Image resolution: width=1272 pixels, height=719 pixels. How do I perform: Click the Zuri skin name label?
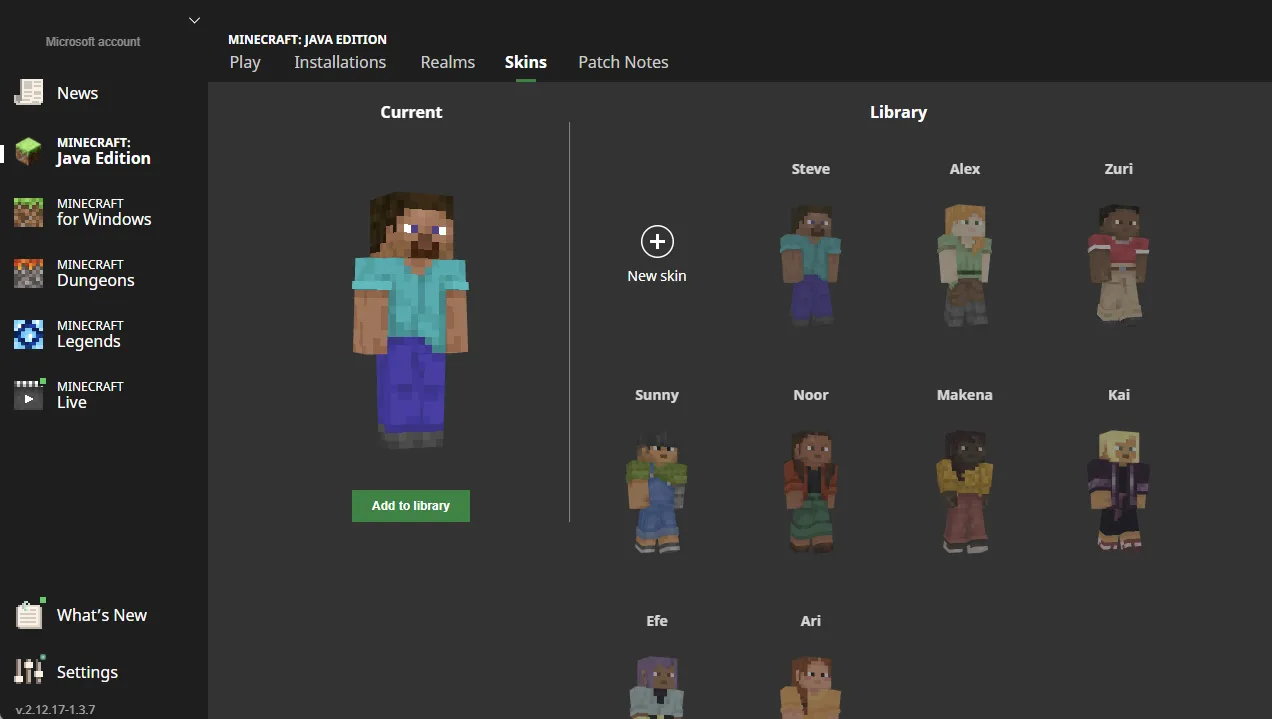pos(1119,169)
